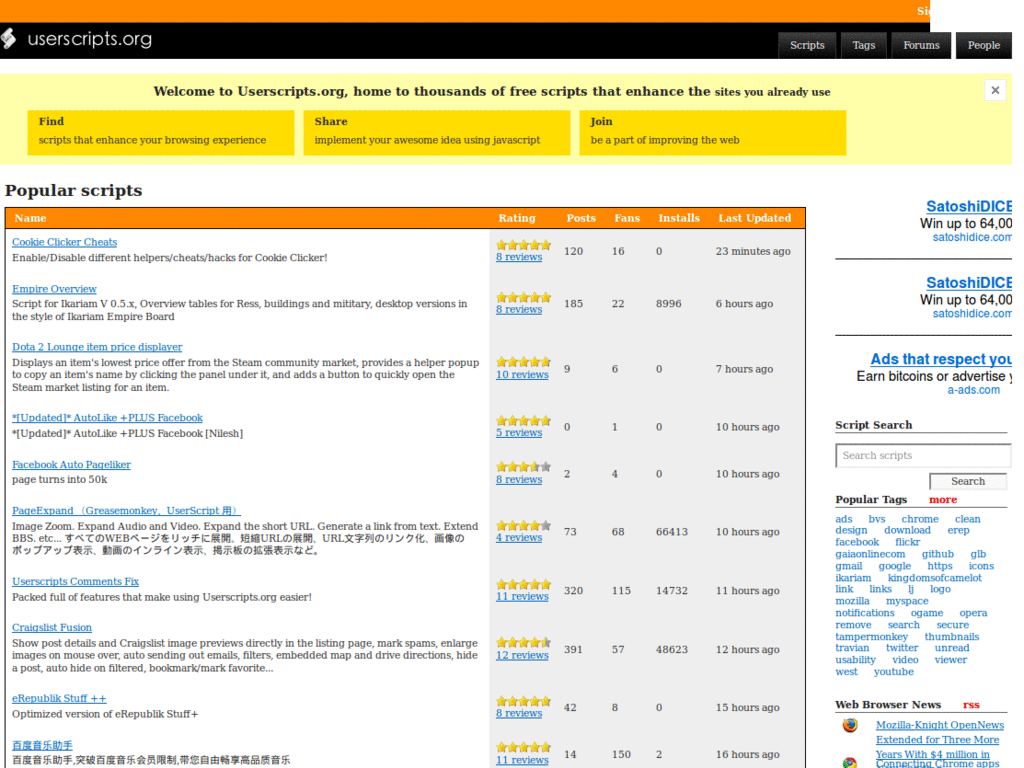Image resolution: width=1024 pixels, height=768 pixels.
Task: Click the star rating of Cookie Clicker Cheats
Action: [523, 244]
